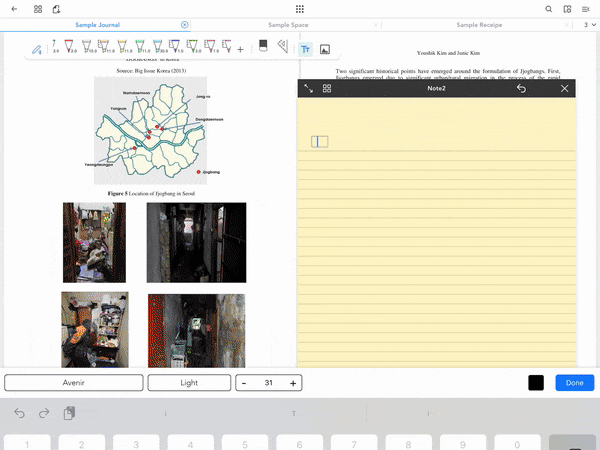Switch to the Sample Space tab
This screenshot has height=450, width=600.
pyautogui.click(x=288, y=25)
